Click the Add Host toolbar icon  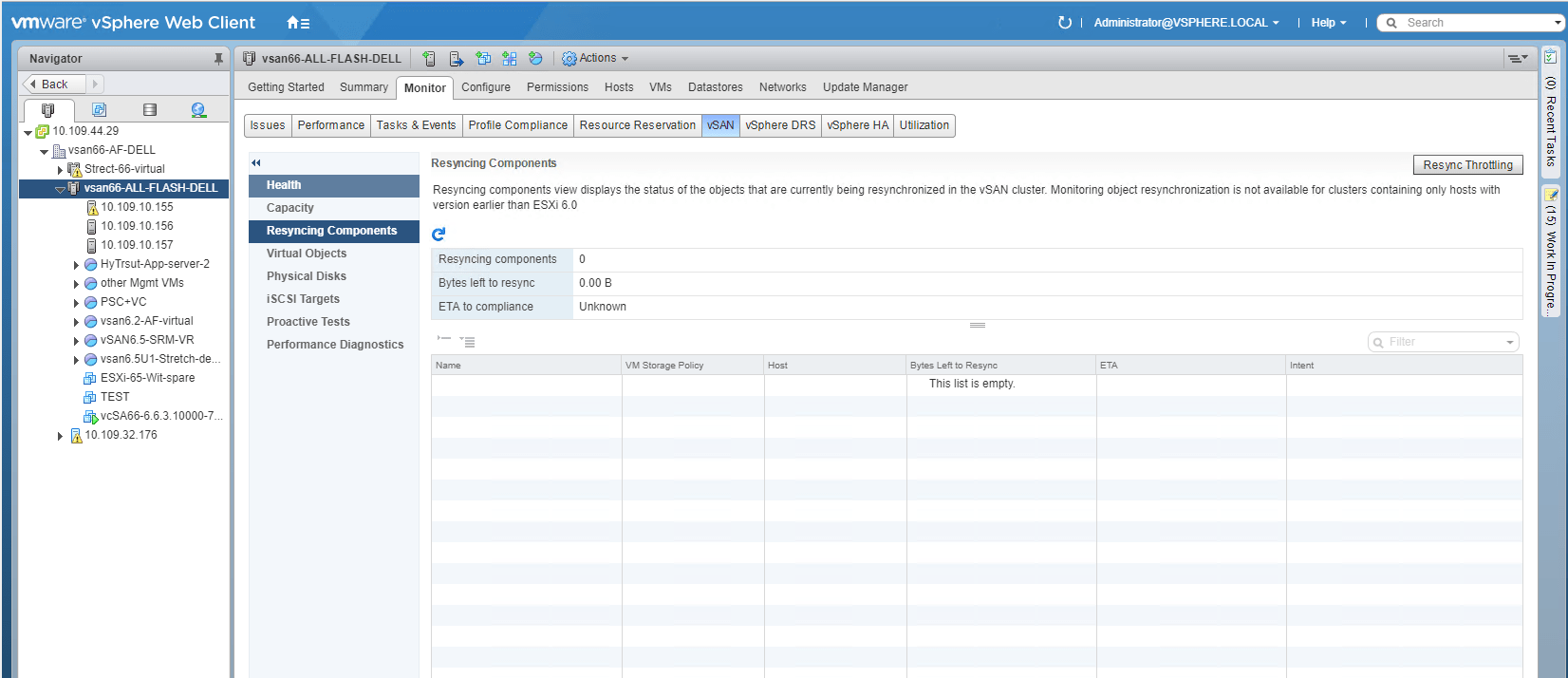pyautogui.click(x=429, y=59)
